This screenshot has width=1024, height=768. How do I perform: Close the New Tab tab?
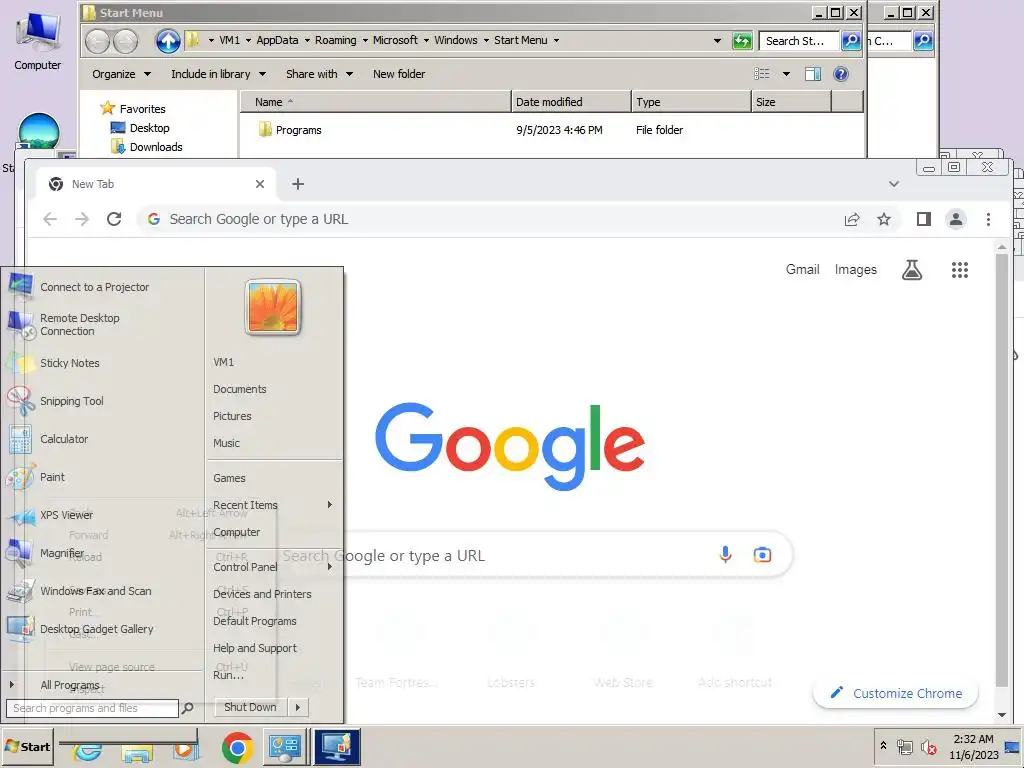click(260, 184)
